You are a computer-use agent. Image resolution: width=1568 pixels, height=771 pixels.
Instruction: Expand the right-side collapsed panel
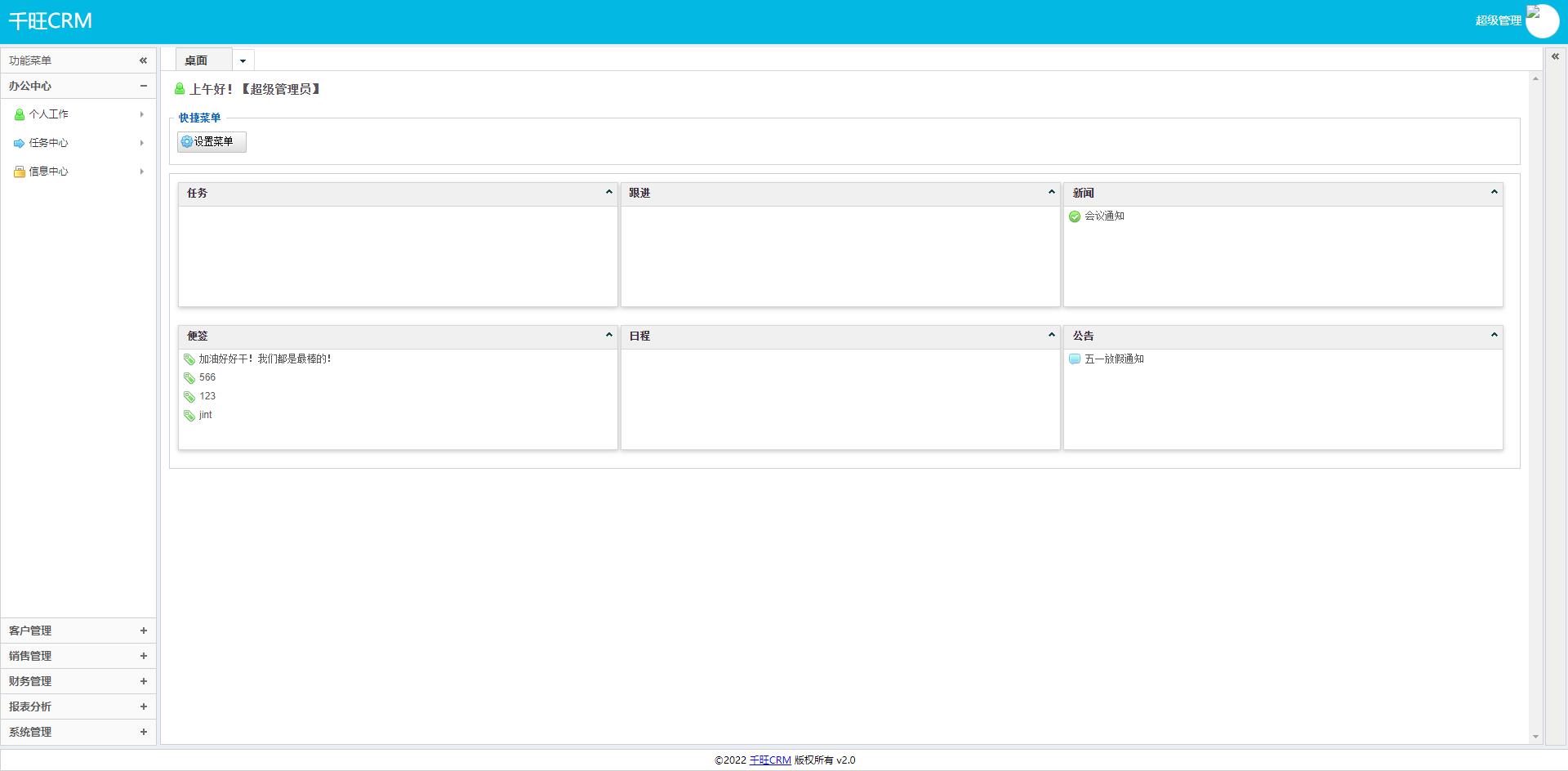click(x=1555, y=57)
